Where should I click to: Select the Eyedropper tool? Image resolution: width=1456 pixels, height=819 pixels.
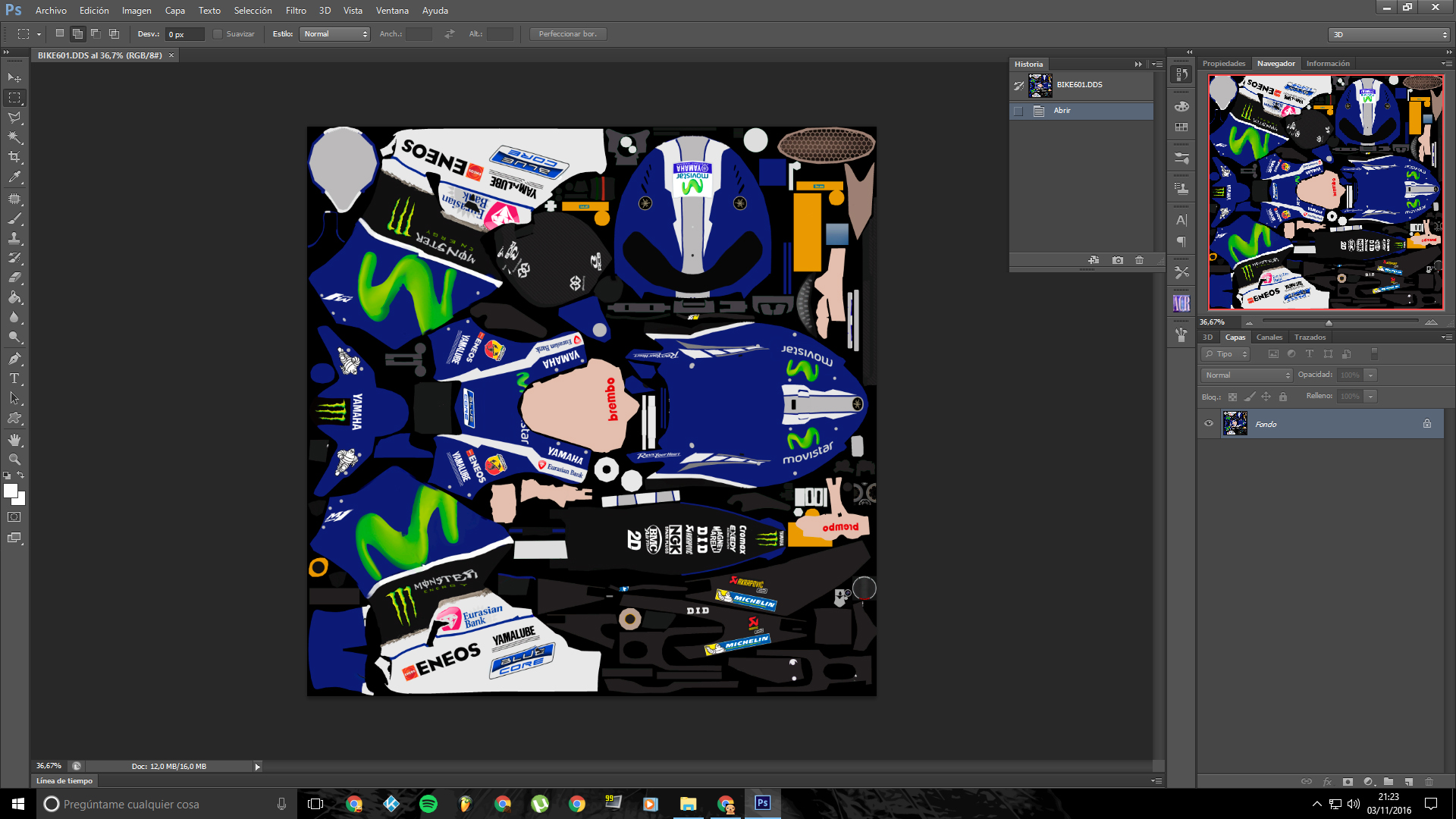click(14, 177)
